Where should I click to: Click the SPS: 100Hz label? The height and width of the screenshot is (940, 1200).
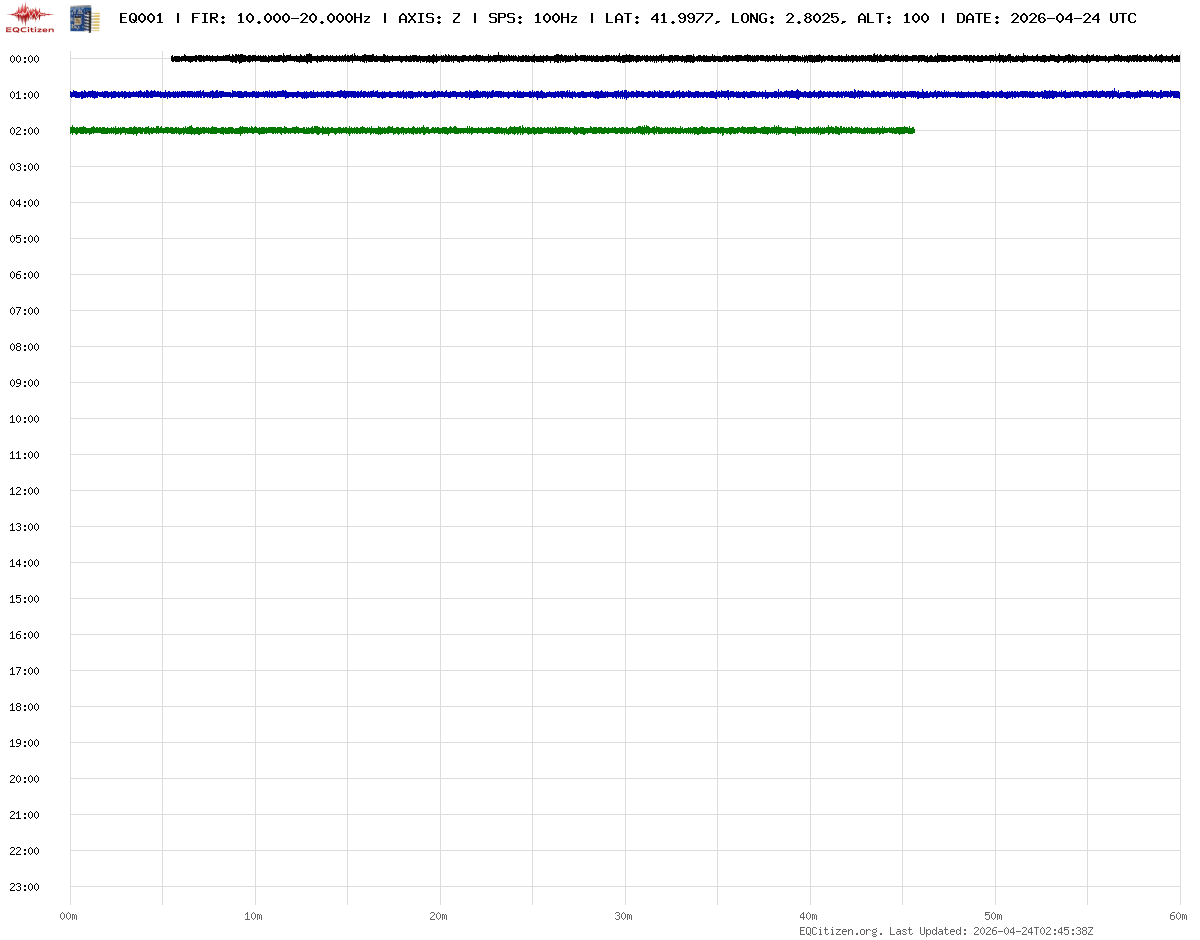click(532, 18)
